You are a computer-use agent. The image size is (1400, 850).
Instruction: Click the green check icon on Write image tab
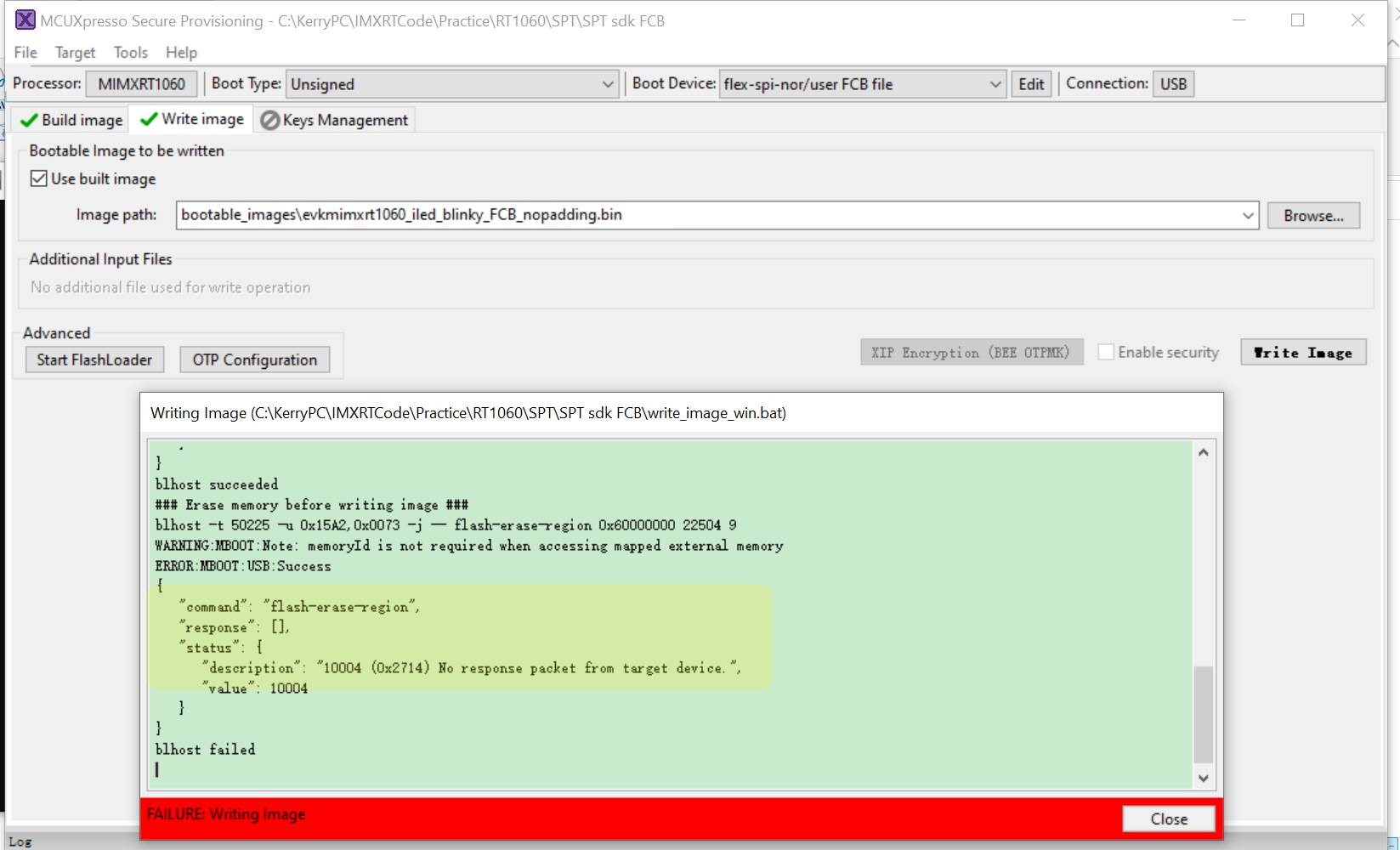pos(150,119)
